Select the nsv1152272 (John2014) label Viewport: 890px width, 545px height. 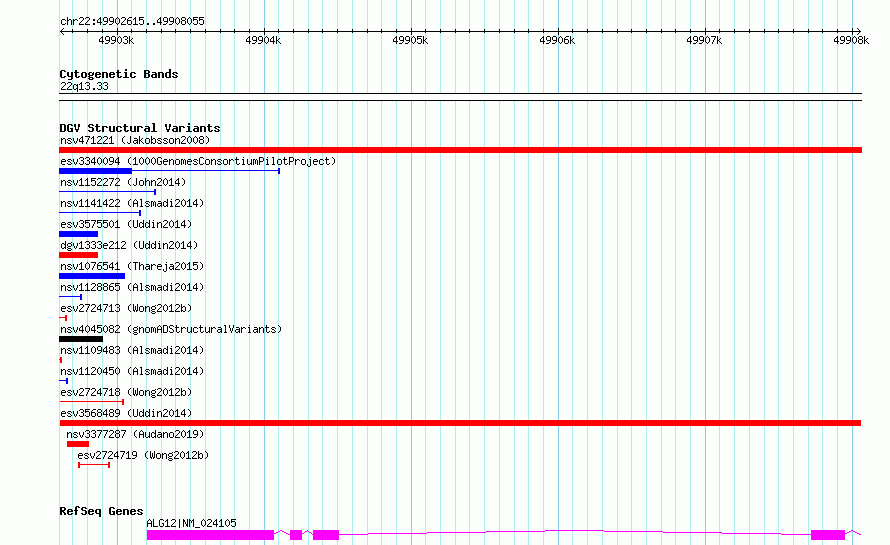123,182
